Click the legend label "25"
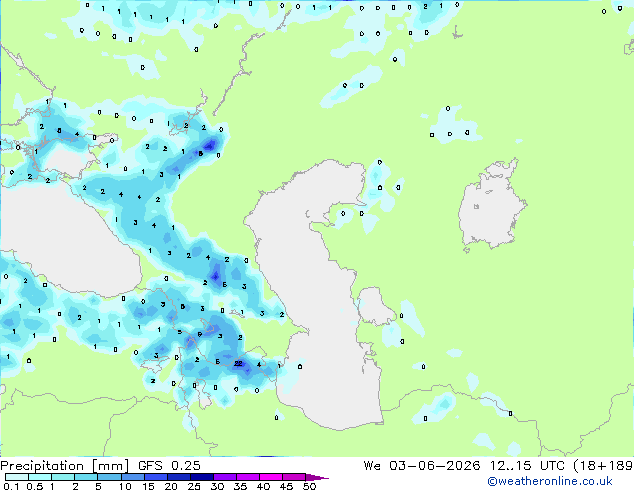 click(194, 486)
